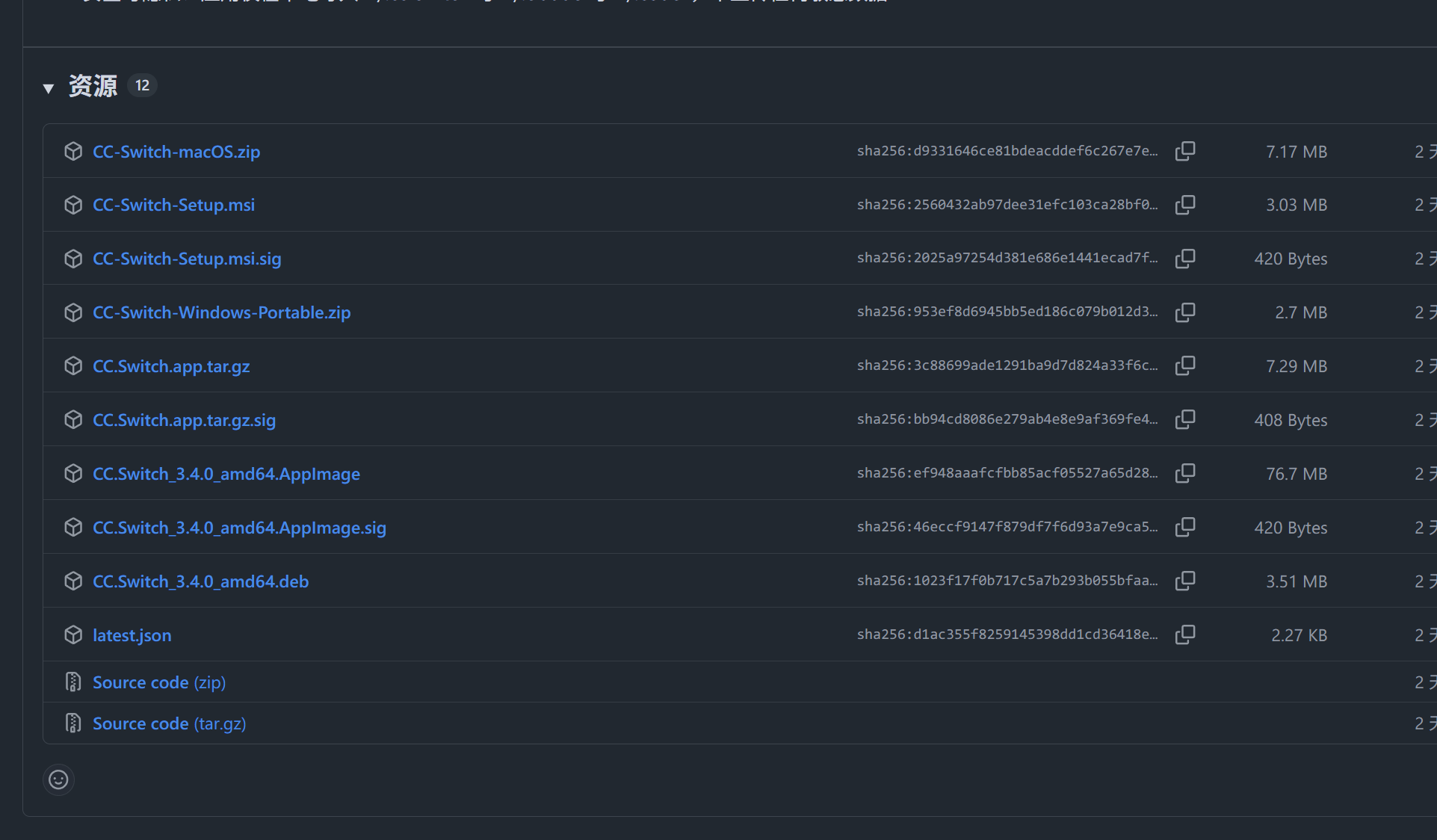
Task: Collapse the 资源 assets section
Action: pos(49,88)
